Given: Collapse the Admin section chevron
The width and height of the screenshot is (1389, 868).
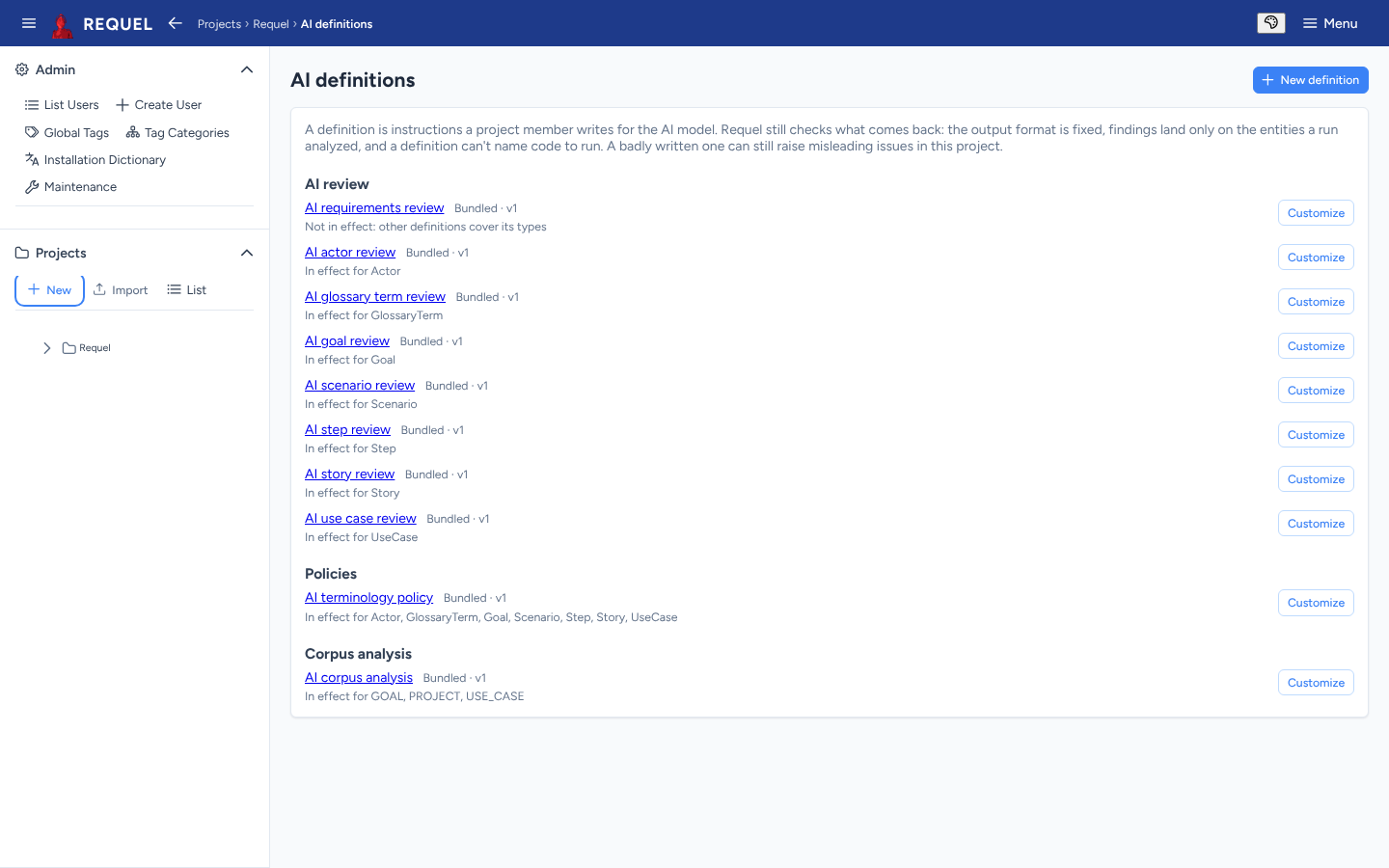Looking at the screenshot, I should coord(247,69).
